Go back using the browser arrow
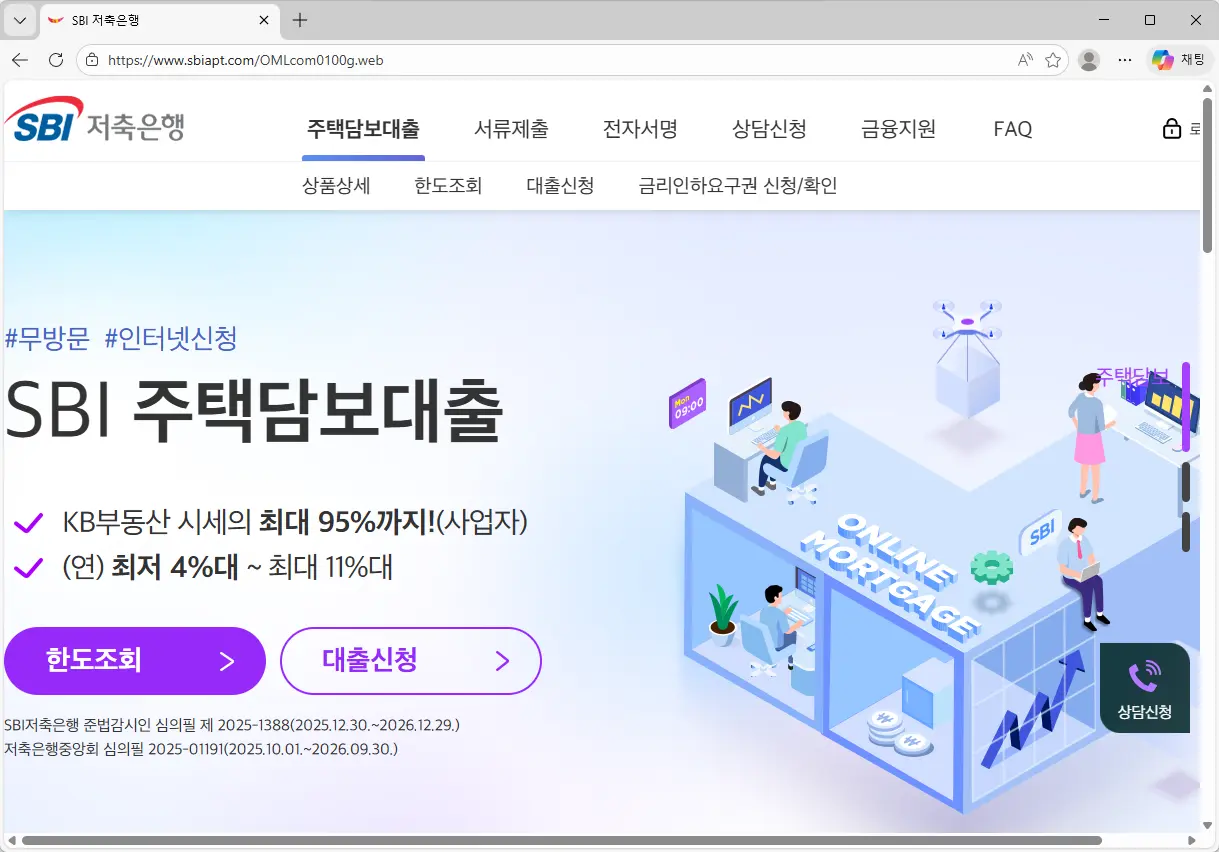Viewport: 1219px width, 852px height. click(20, 60)
